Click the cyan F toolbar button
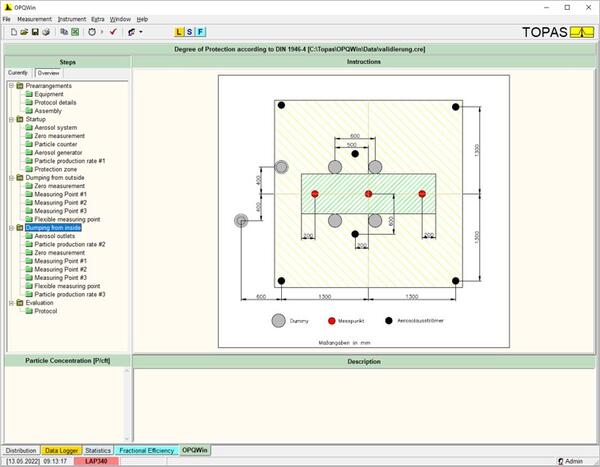The image size is (600, 467). (201, 32)
